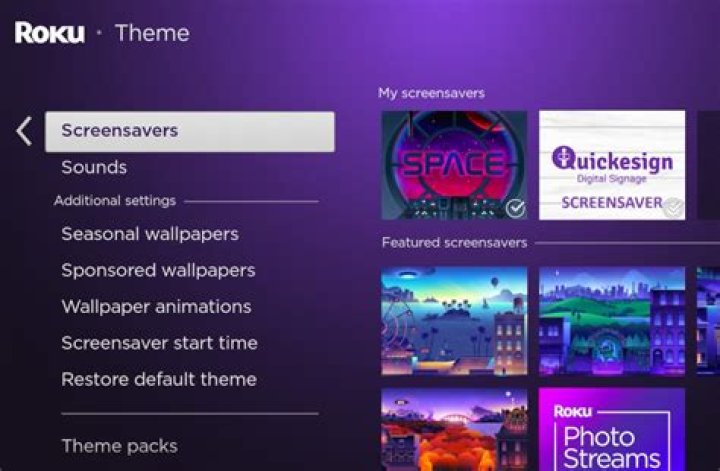Open Theme packs
Screen dimensions: 720x471
click(119, 446)
